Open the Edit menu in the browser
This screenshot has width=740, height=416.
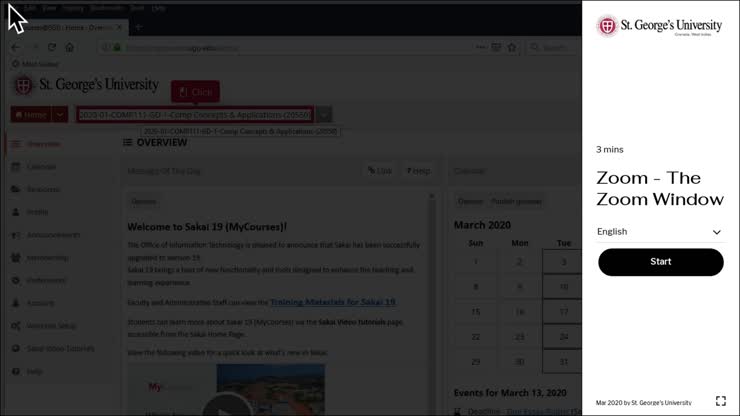point(29,8)
